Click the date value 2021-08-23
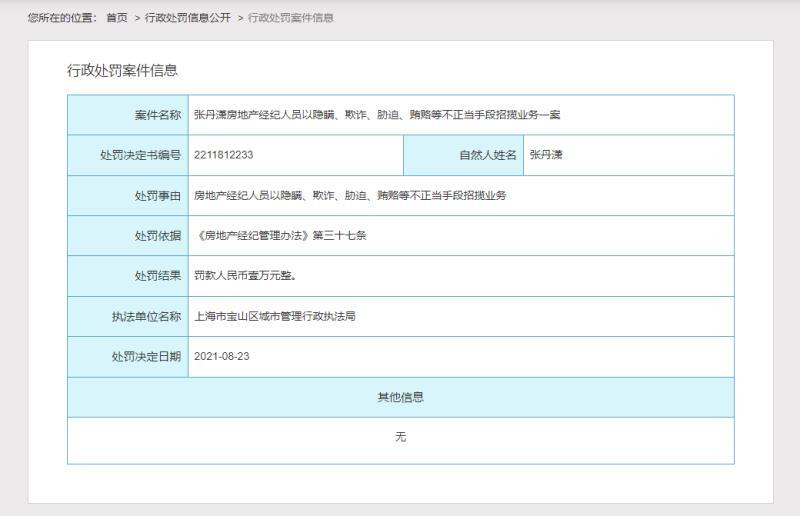Image resolution: width=800 pixels, height=516 pixels. coord(220,357)
